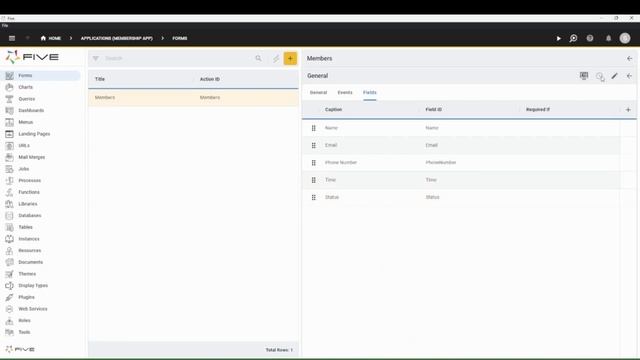Image resolution: width=640 pixels, height=360 pixels.
Task: Open the inspect magnifier icon in top bar
Action: [573, 38]
